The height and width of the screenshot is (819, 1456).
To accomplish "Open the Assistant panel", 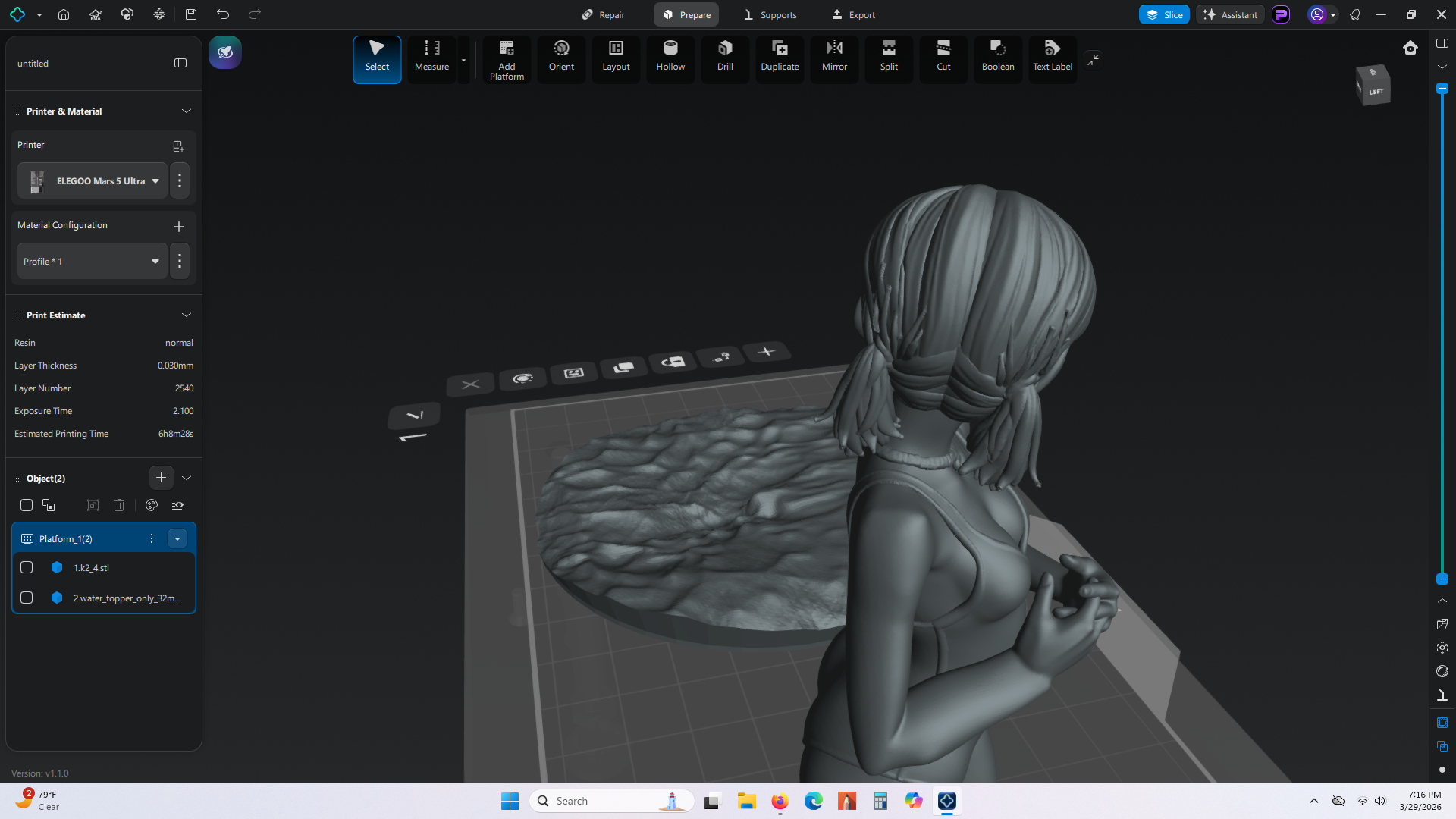I will coord(1230,14).
